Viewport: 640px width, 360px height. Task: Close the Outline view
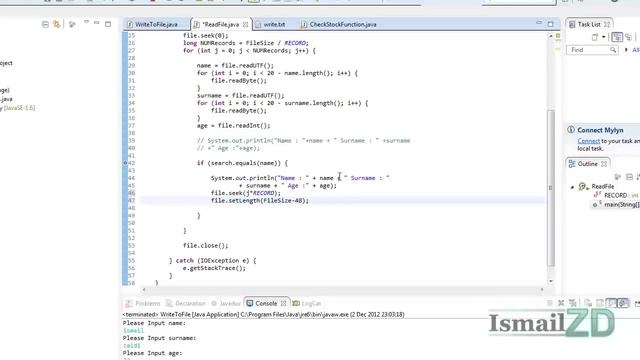click(x=604, y=164)
